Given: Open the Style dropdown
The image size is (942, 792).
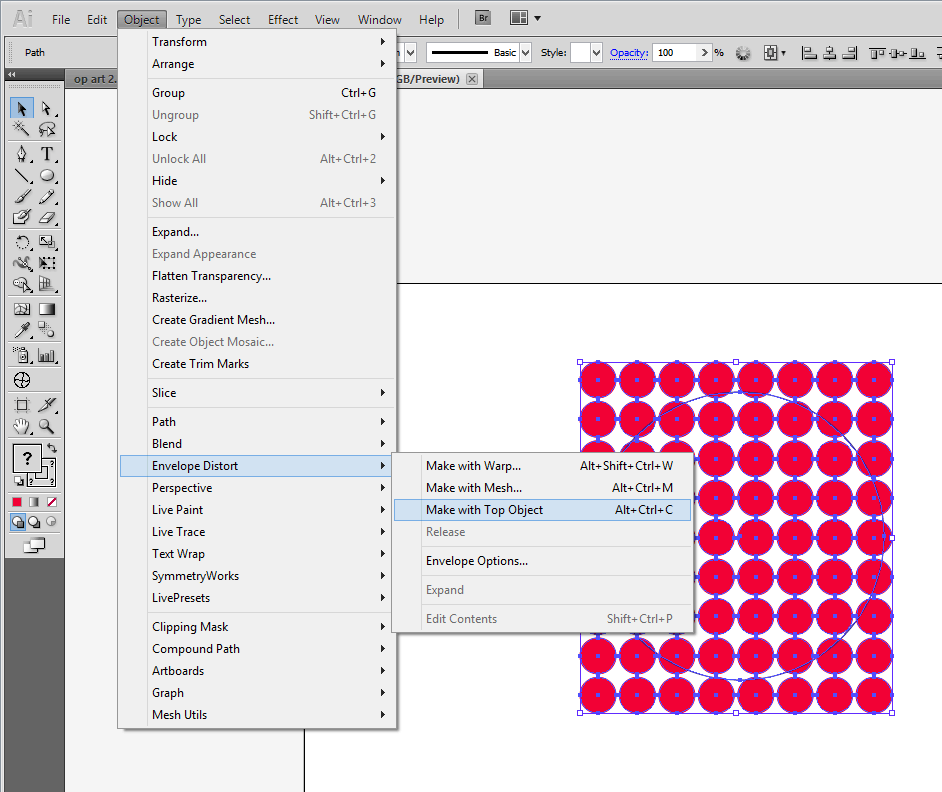Looking at the screenshot, I should 596,52.
